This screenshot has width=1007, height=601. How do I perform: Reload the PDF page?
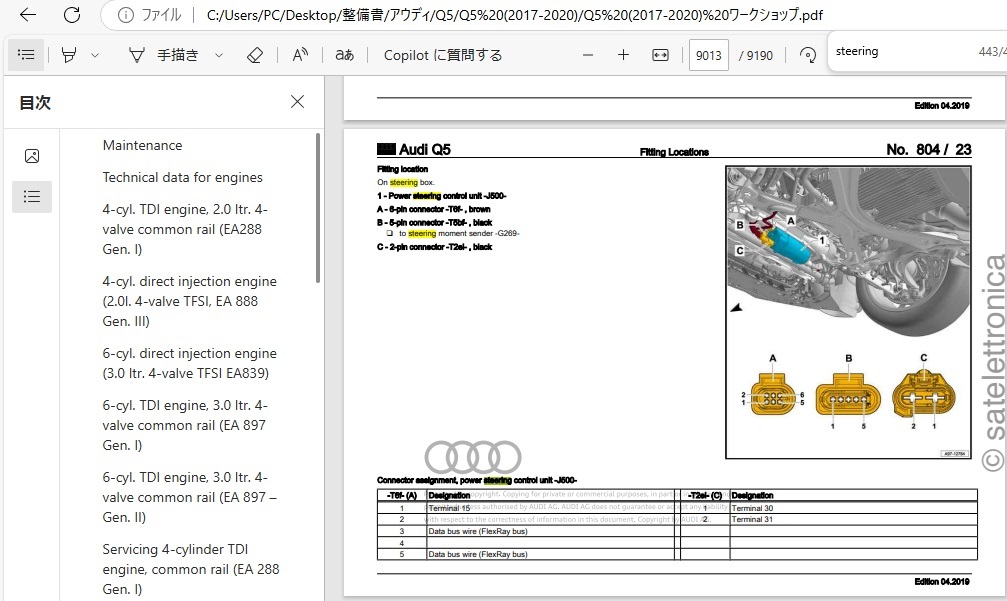72,15
